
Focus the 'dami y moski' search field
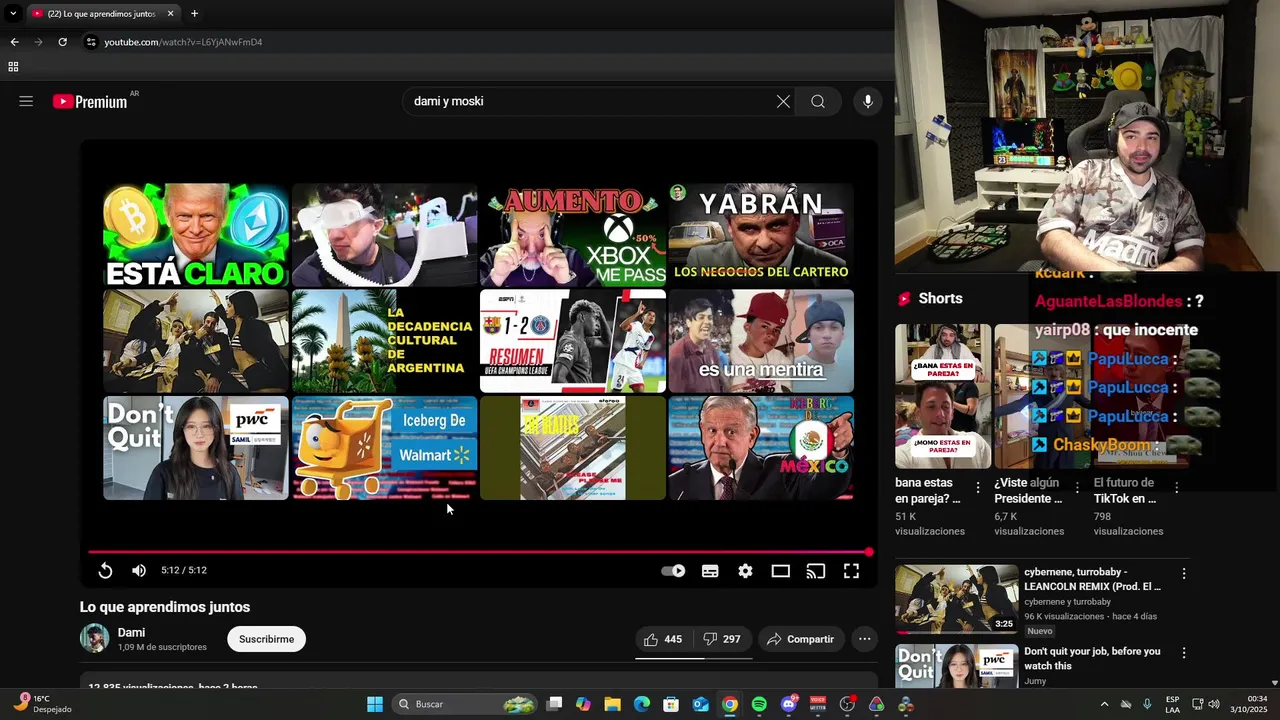pos(590,101)
